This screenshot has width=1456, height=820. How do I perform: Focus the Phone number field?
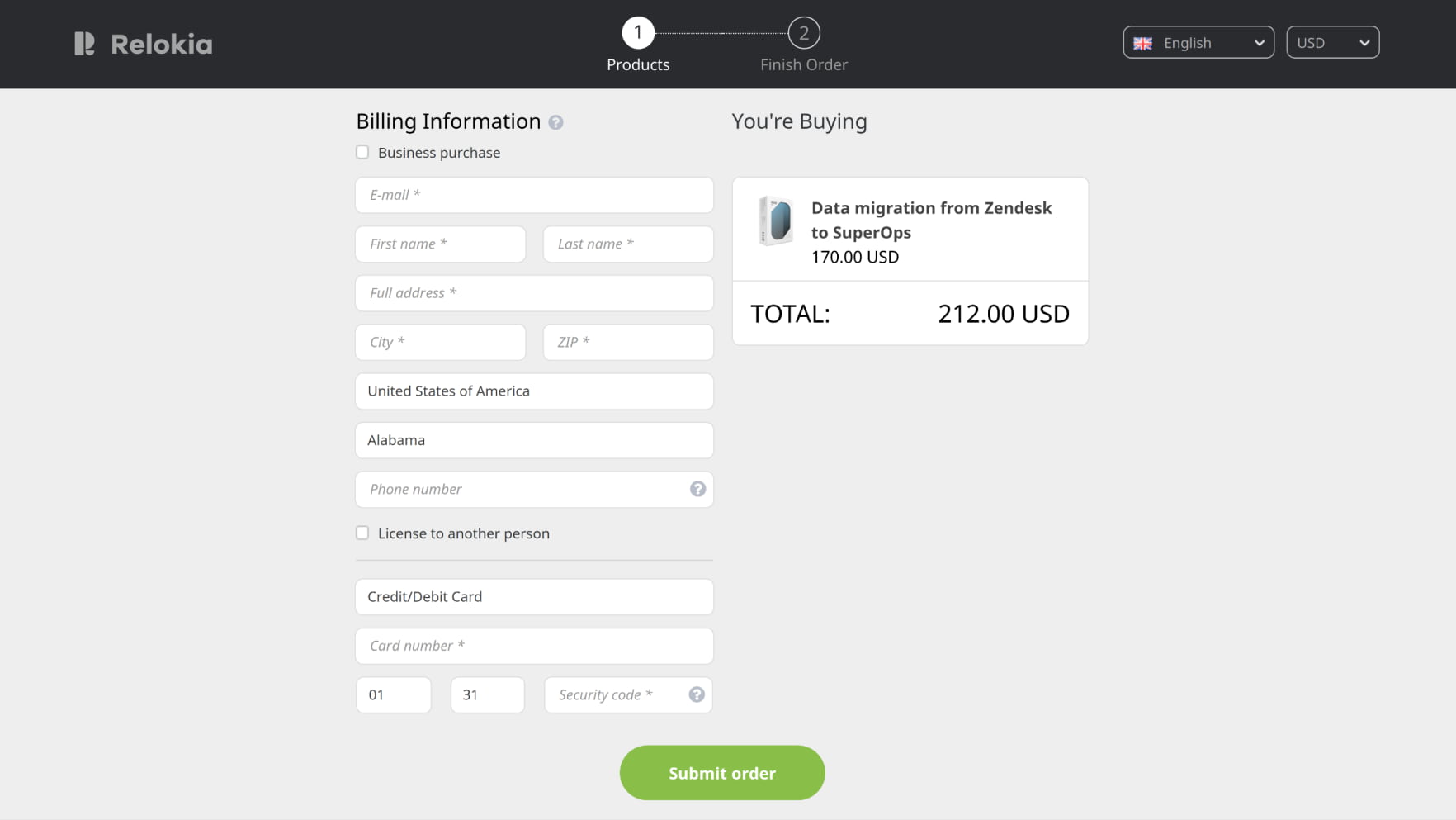click(x=534, y=490)
